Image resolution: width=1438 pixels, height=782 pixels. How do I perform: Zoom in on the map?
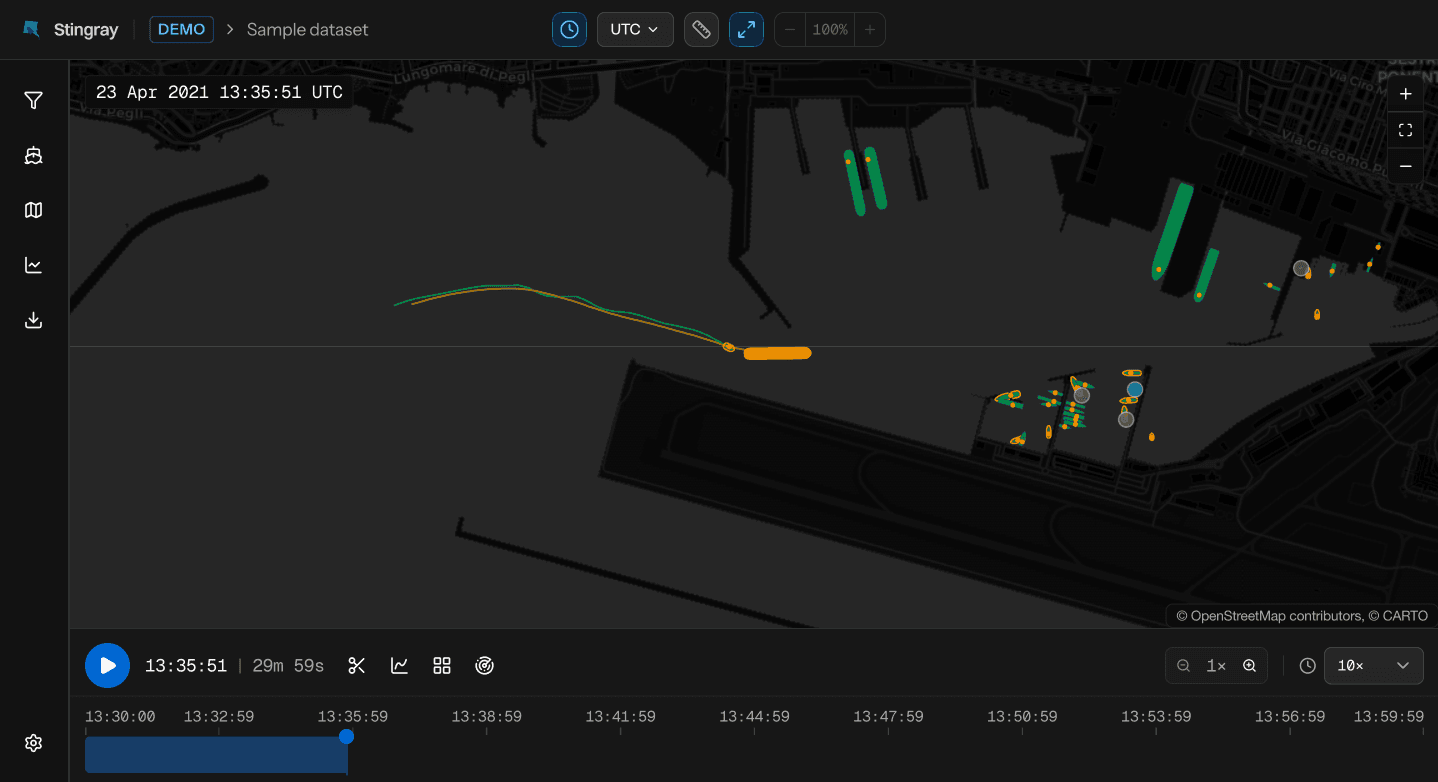point(1405,94)
